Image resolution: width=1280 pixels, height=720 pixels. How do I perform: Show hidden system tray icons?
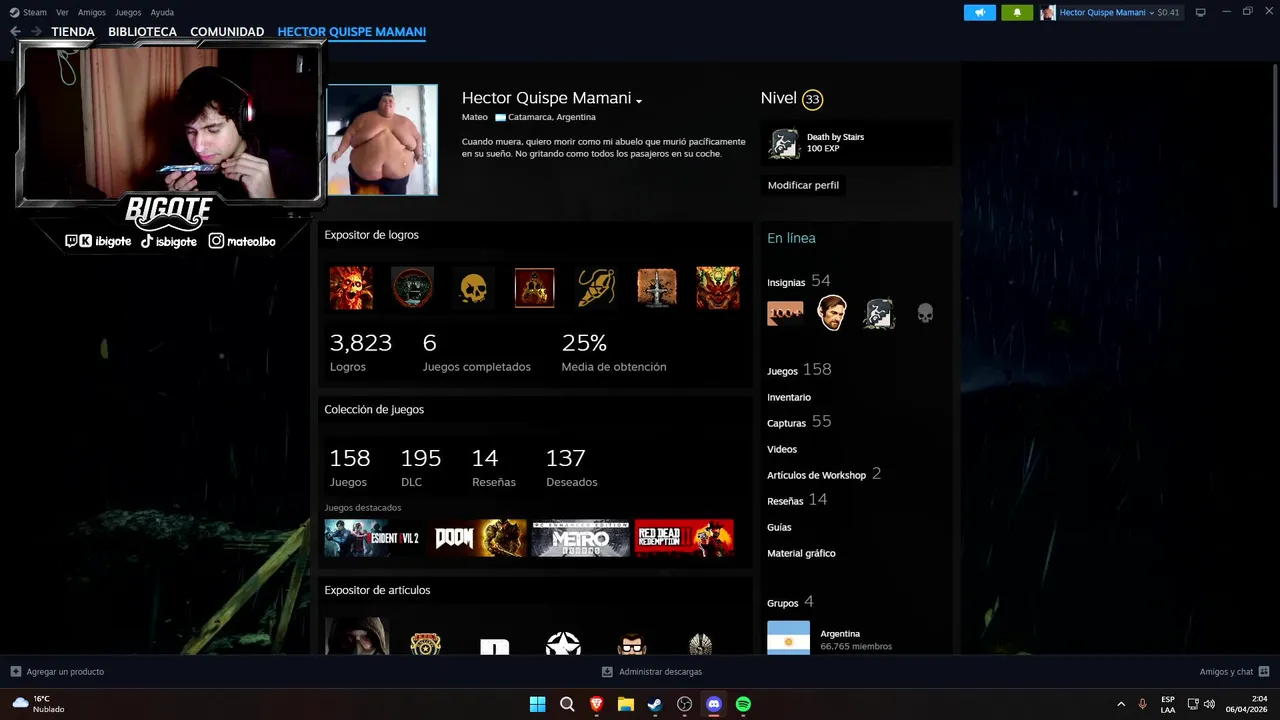1121,704
